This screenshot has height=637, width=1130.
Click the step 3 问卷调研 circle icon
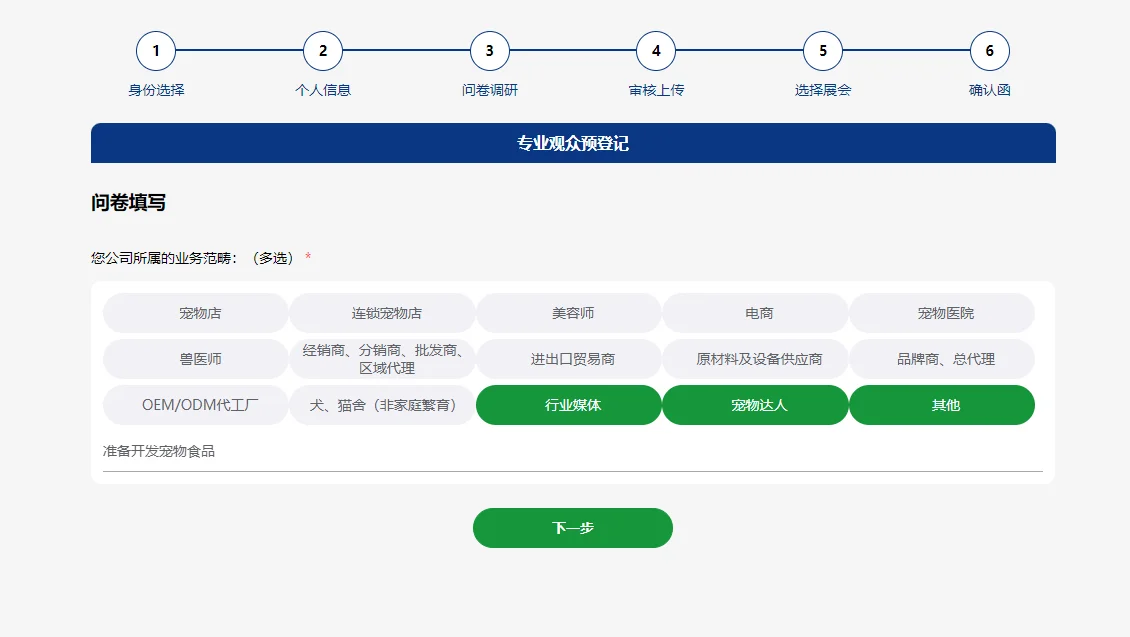tap(489, 50)
